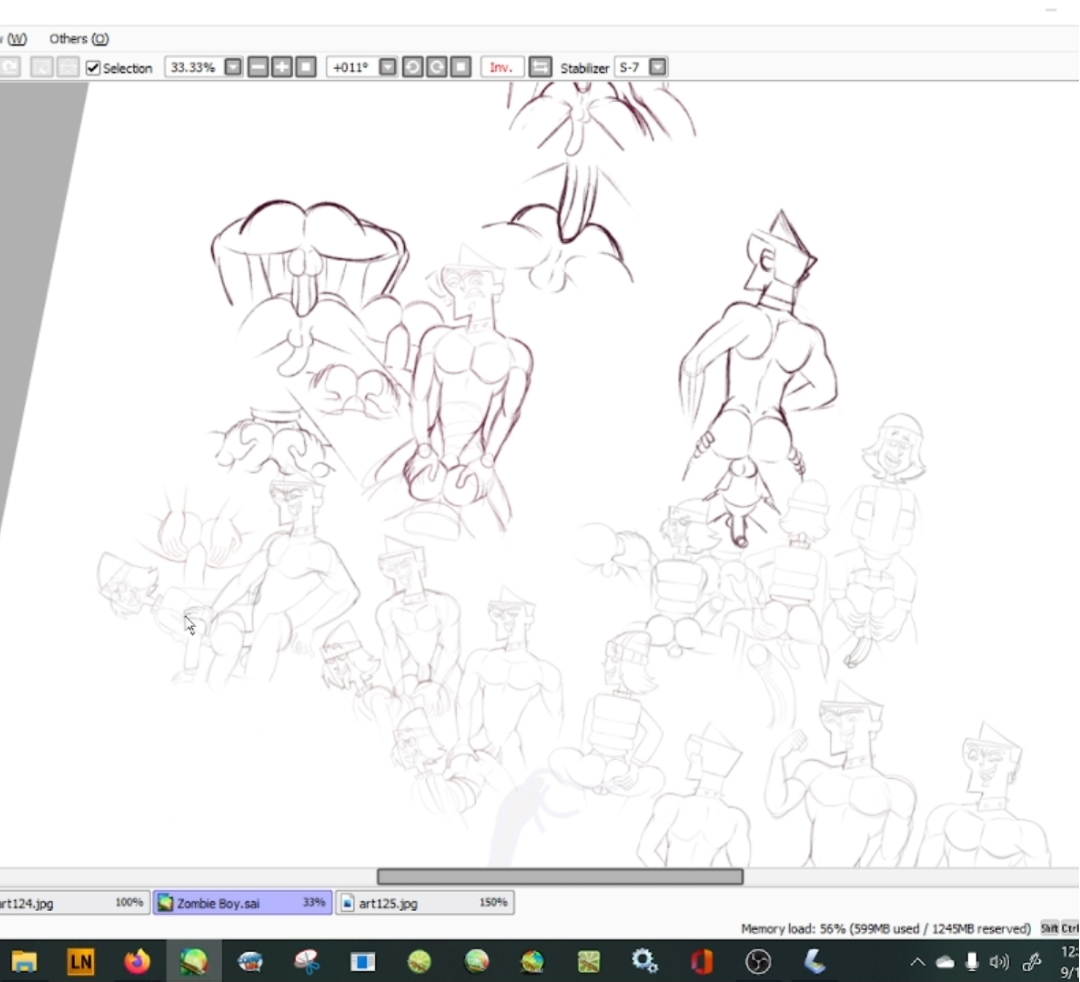The image size is (1080, 982).
Task: Open OBS Studio from the taskbar
Action: coord(758,962)
